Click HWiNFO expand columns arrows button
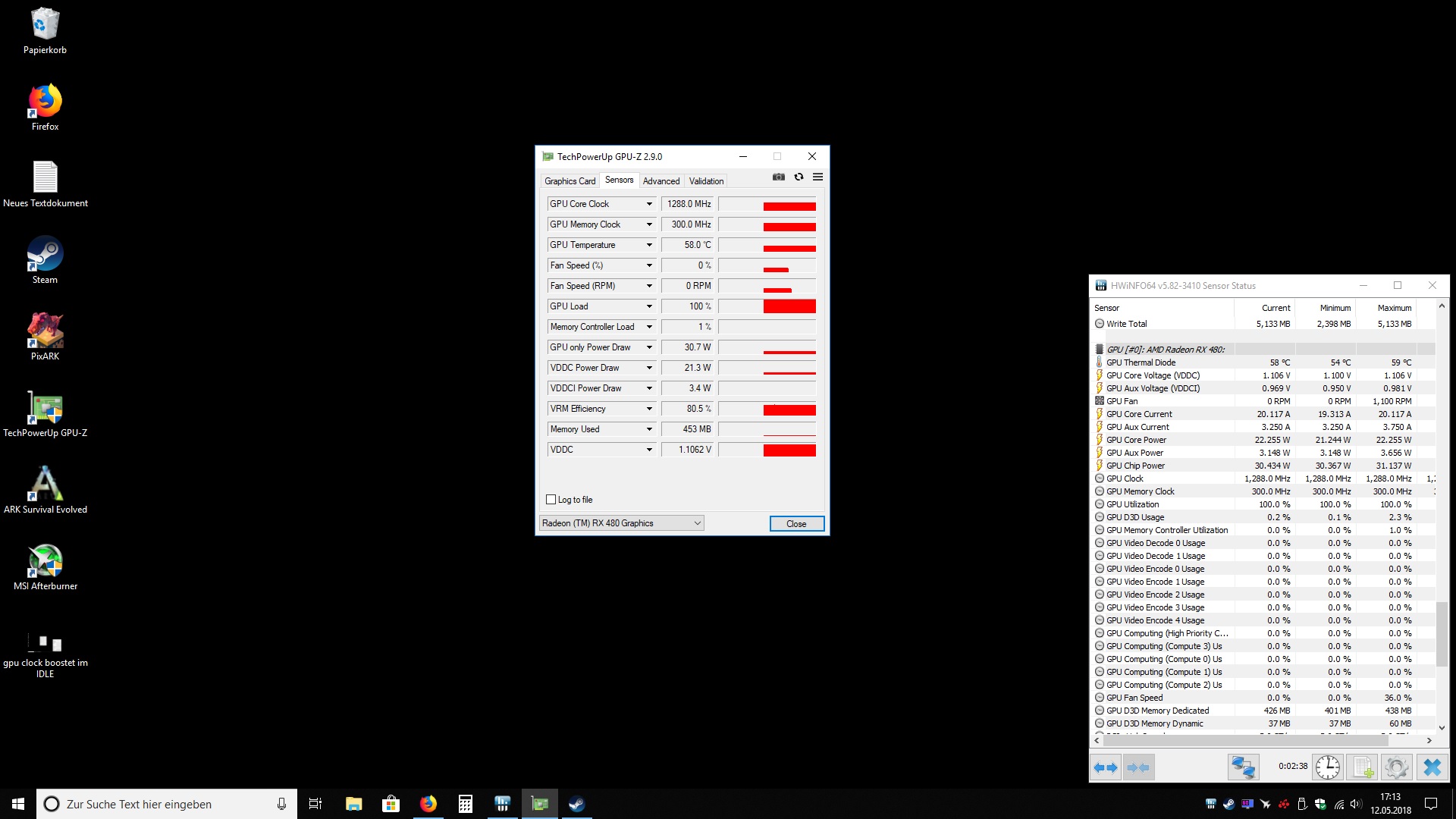Viewport: 1456px width, 819px height. (1106, 767)
